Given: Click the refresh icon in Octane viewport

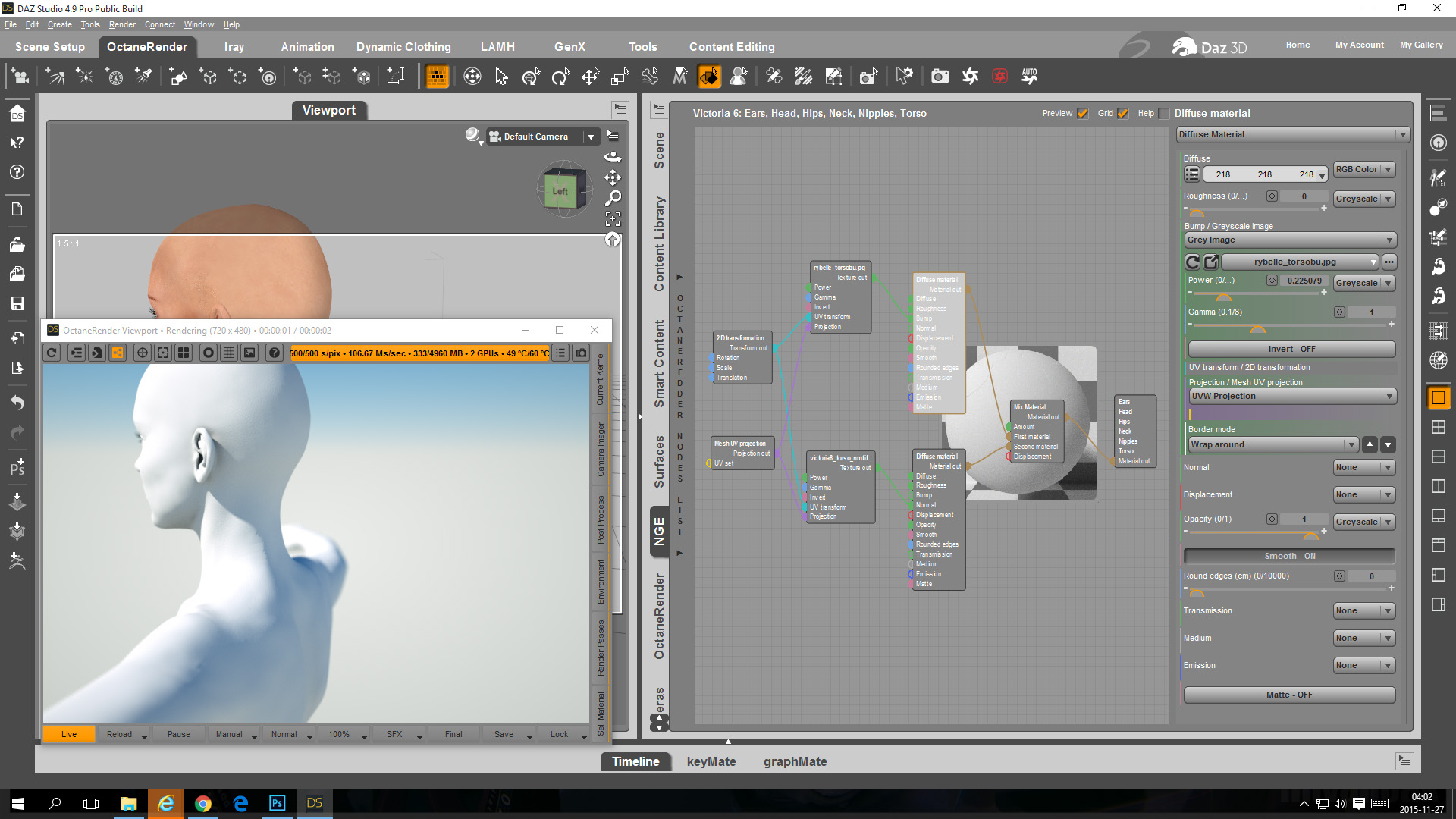Looking at the screenshot, I should pos(52,353).
